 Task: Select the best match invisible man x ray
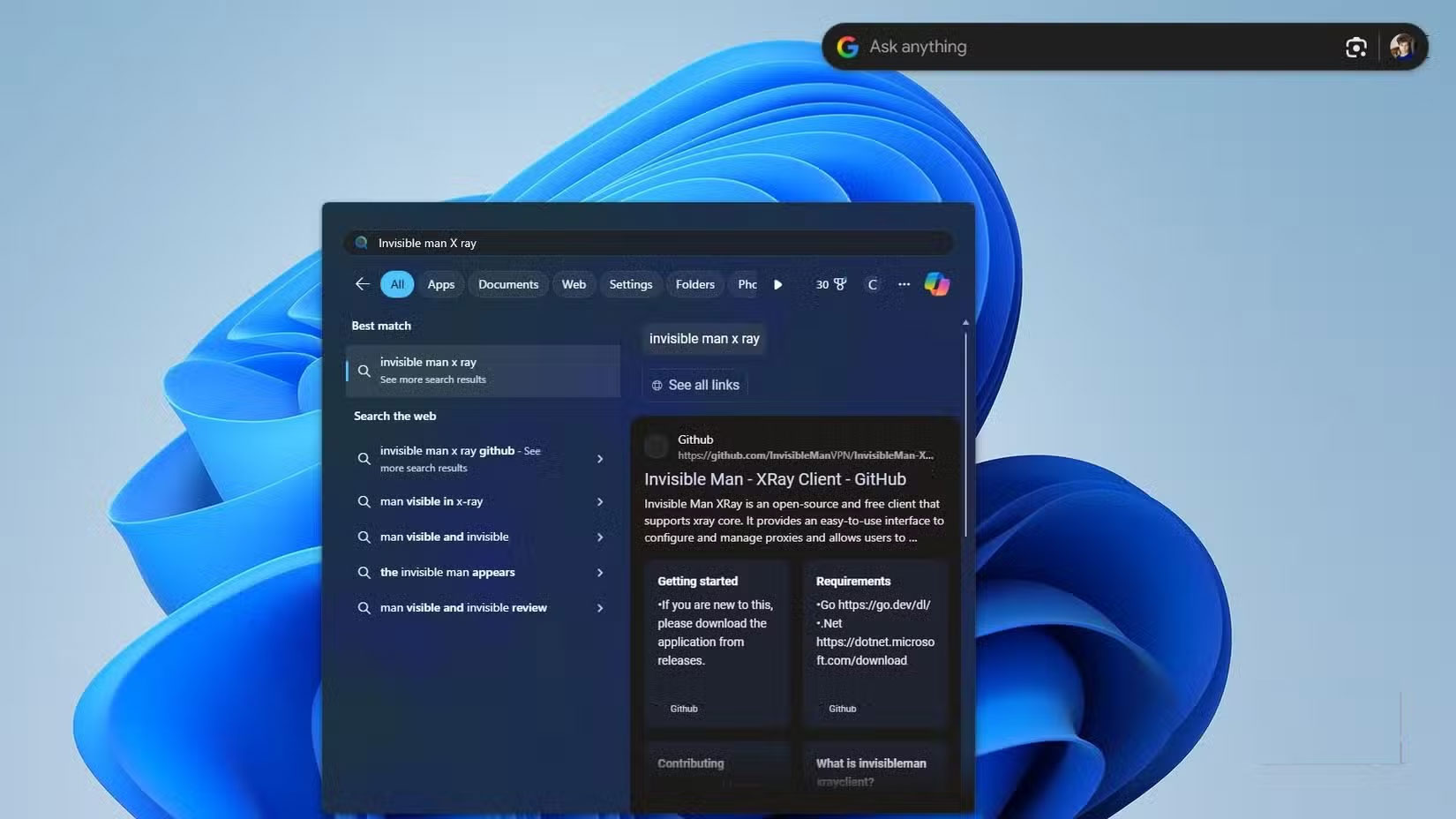[x=482, y=371]
